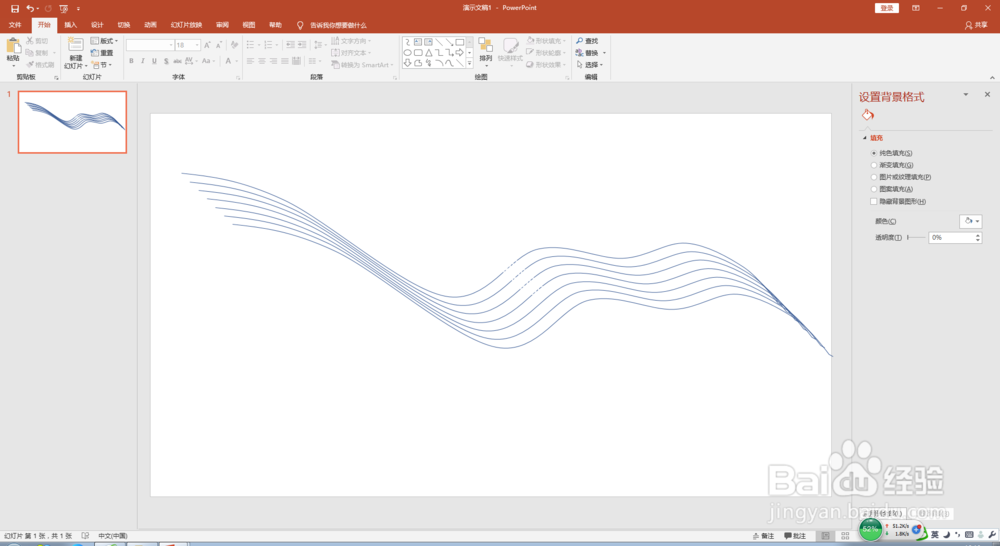The height and width of the screenshot is (546, 1000).
Task: Open the File (文件) tab
Action: point(15,25)
